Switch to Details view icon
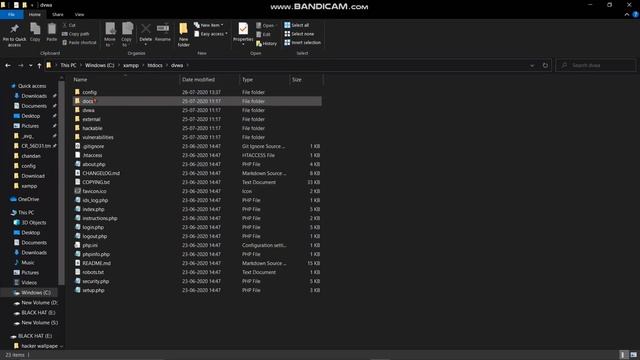The width and height of the screenshot is (640, 360). [x=623, y=355]
